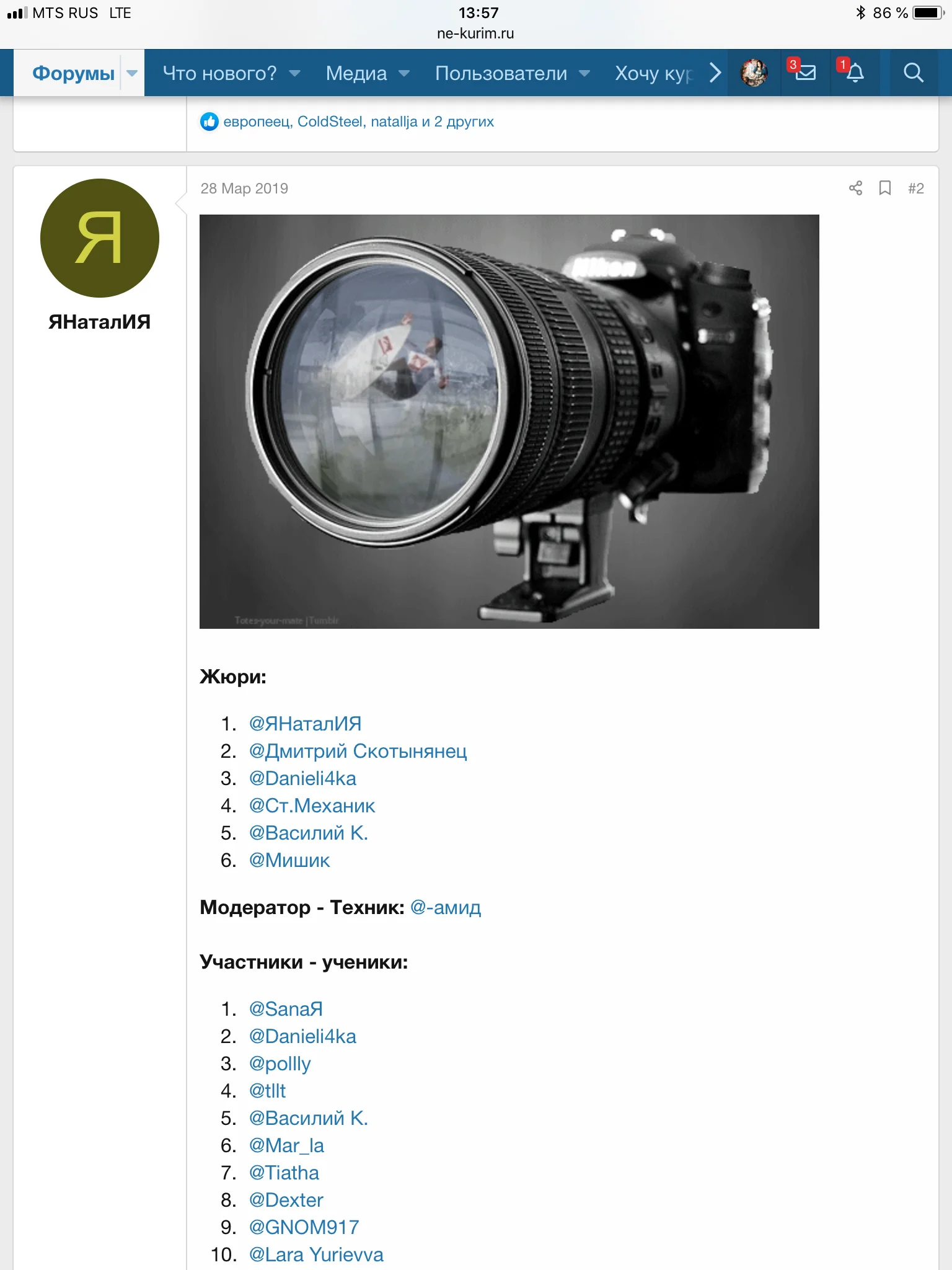
Task: Show more navigation items with right chevron
Action: (715, 73)
